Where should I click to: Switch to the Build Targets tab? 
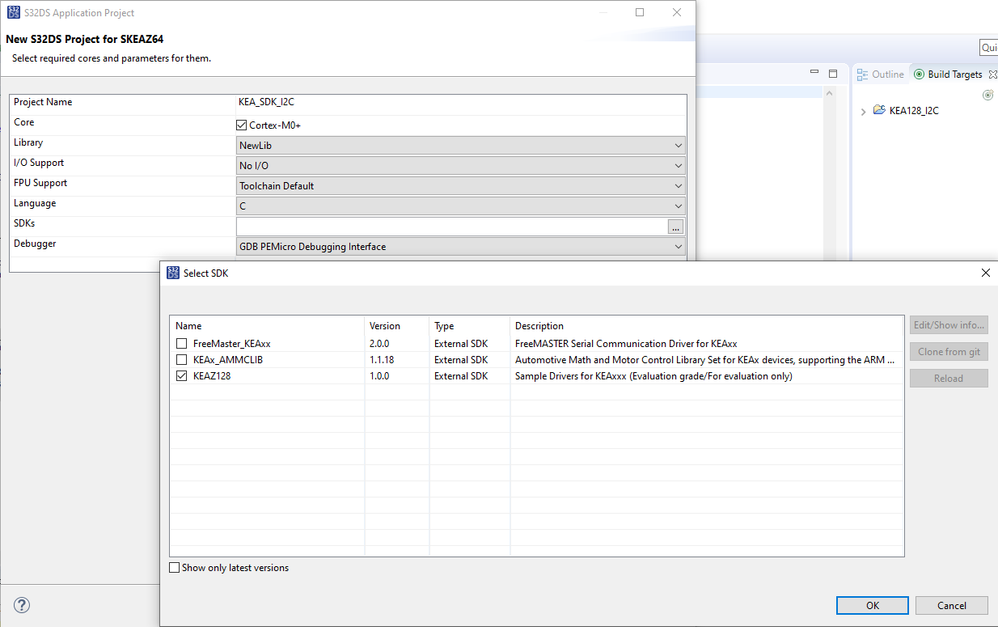pyautogui.click(x=948, y=74)
